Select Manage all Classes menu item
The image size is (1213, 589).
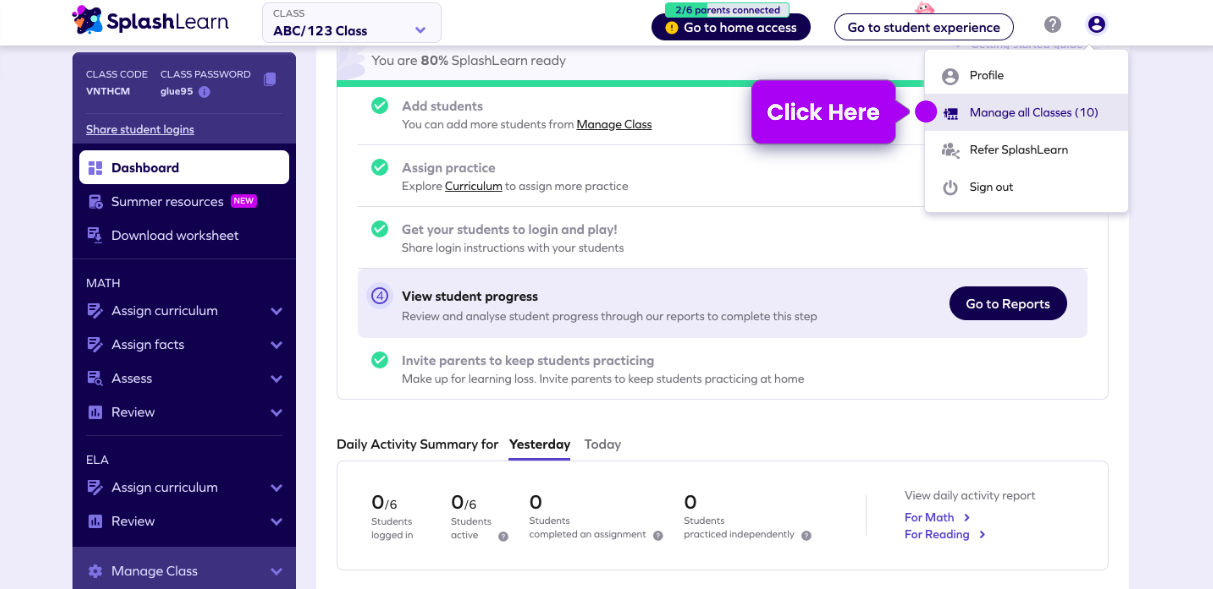click(1033, 113)
